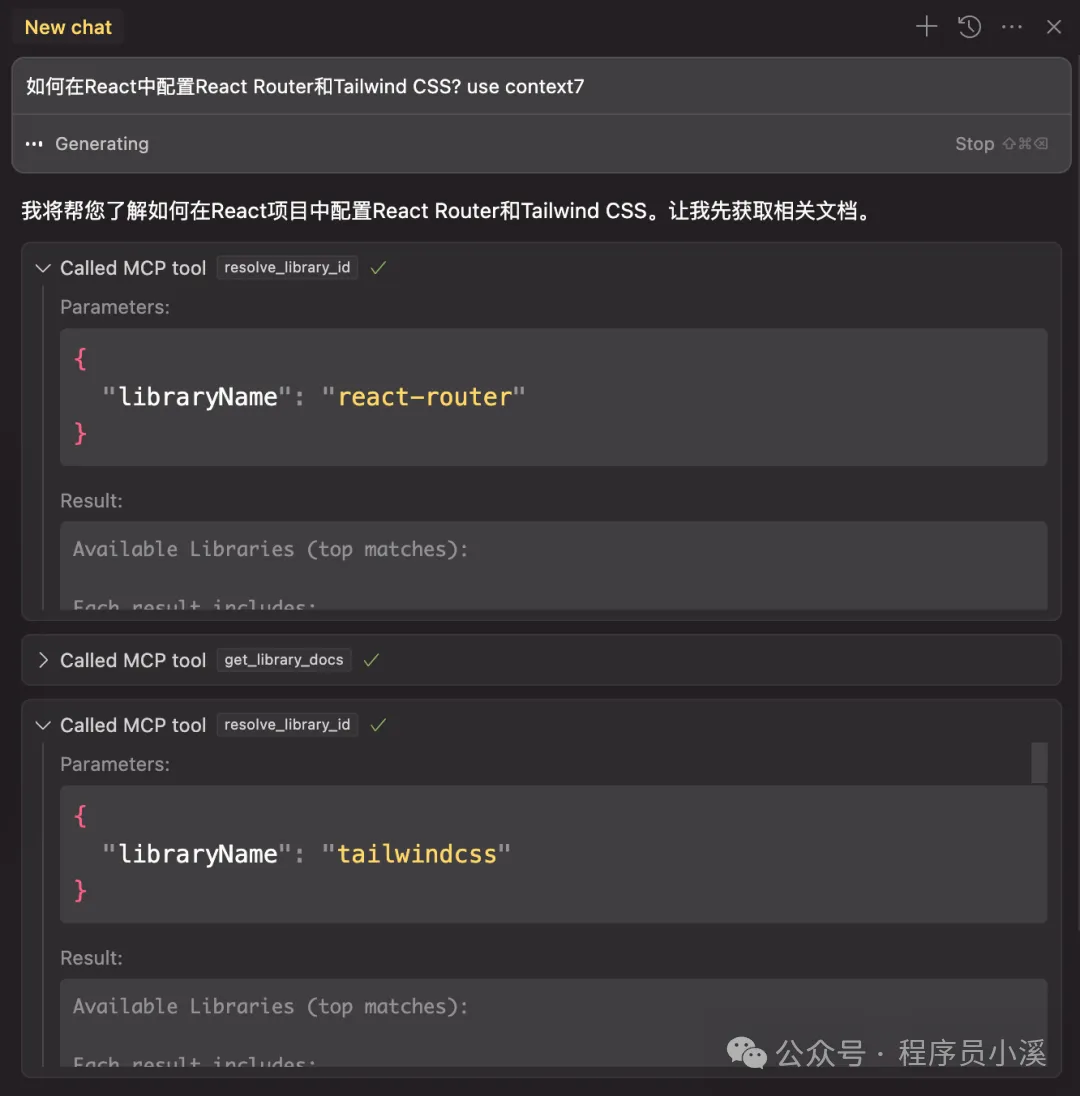The height and width of the screenshot is (1096, 1080).
Task: Select the react-router value in the JSON parameters
Action: click(425, 396)
